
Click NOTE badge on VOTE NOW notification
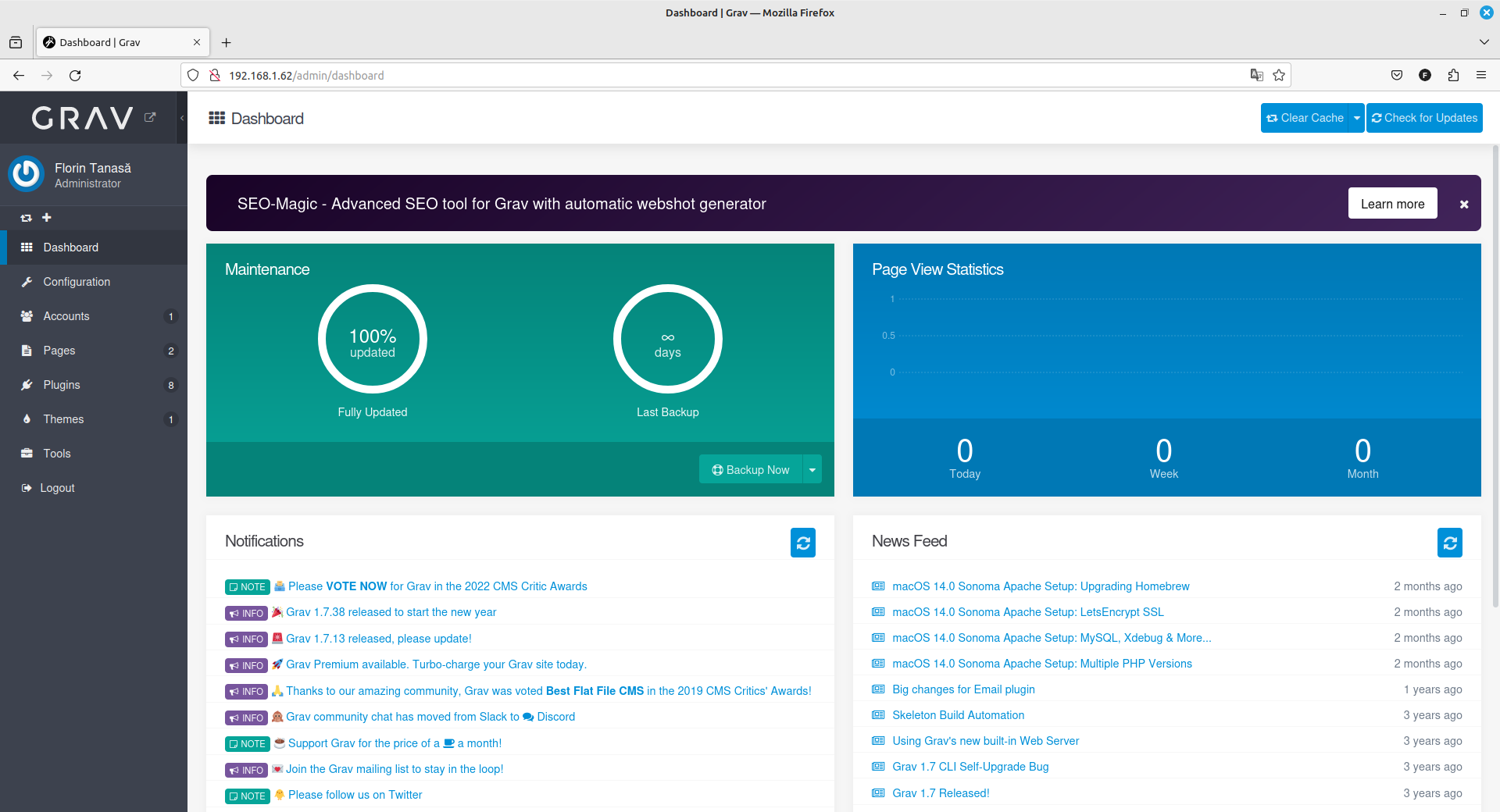[247, 587]
